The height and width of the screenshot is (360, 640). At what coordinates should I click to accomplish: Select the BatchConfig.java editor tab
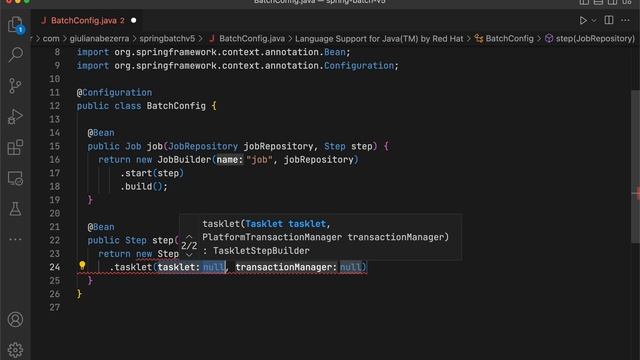84,20
